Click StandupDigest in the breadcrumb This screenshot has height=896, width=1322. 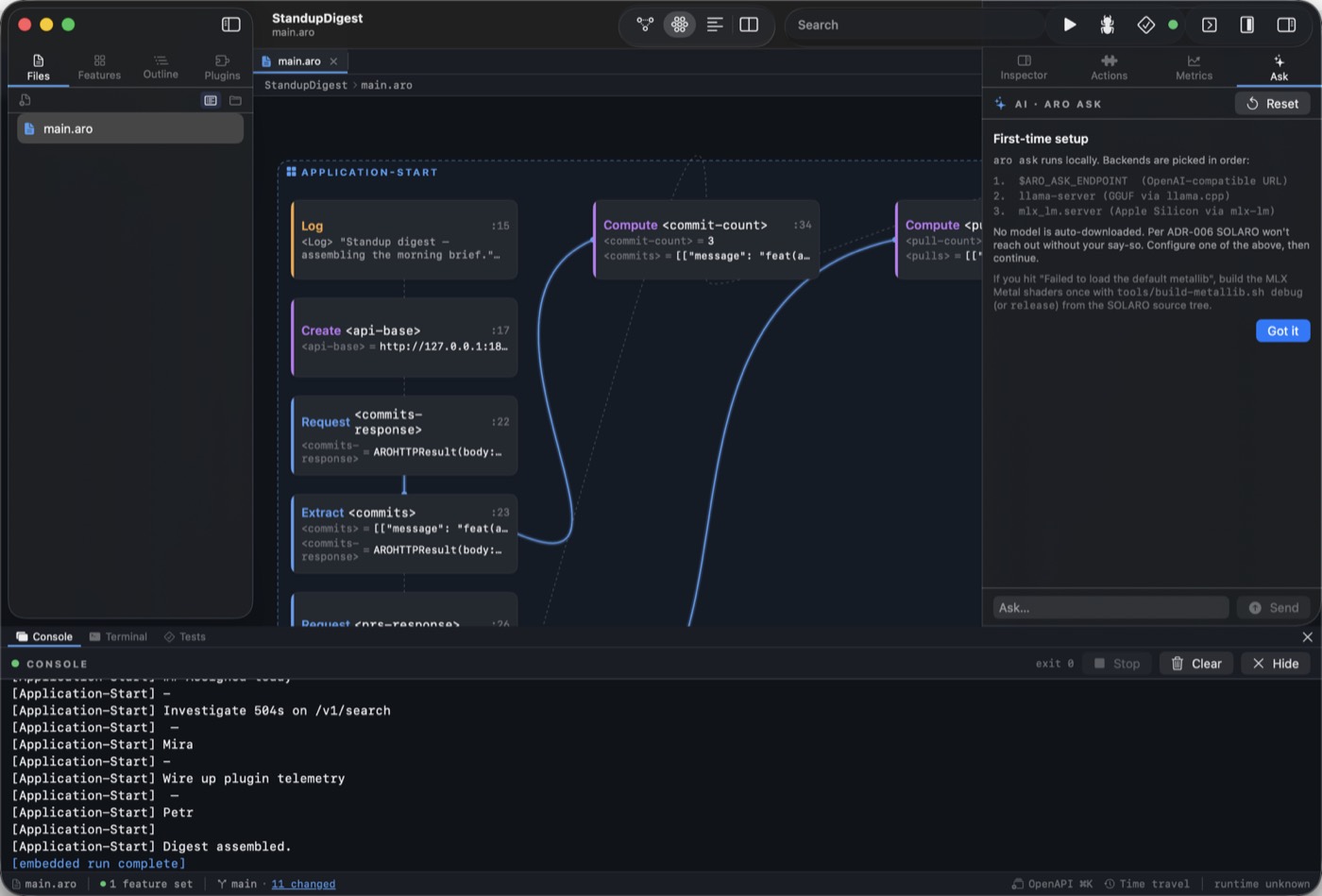tap(306, 85)
